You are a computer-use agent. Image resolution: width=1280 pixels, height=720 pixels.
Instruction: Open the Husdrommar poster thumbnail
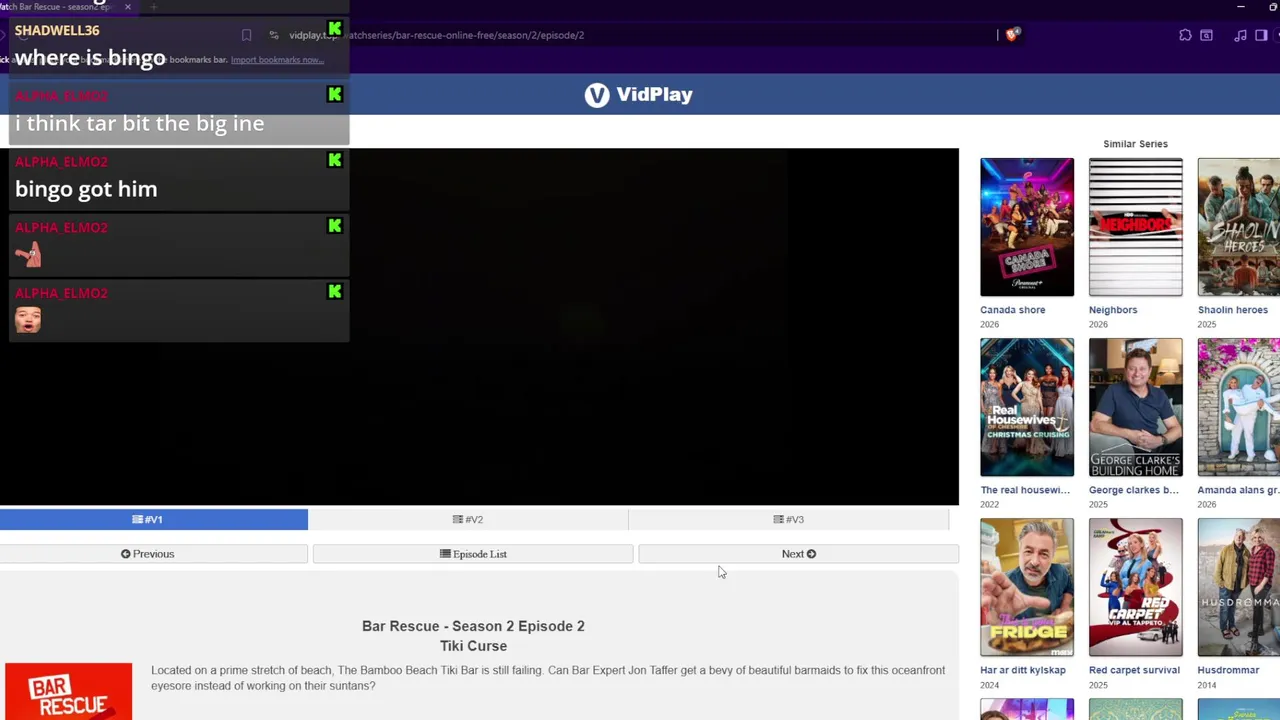1239,587
